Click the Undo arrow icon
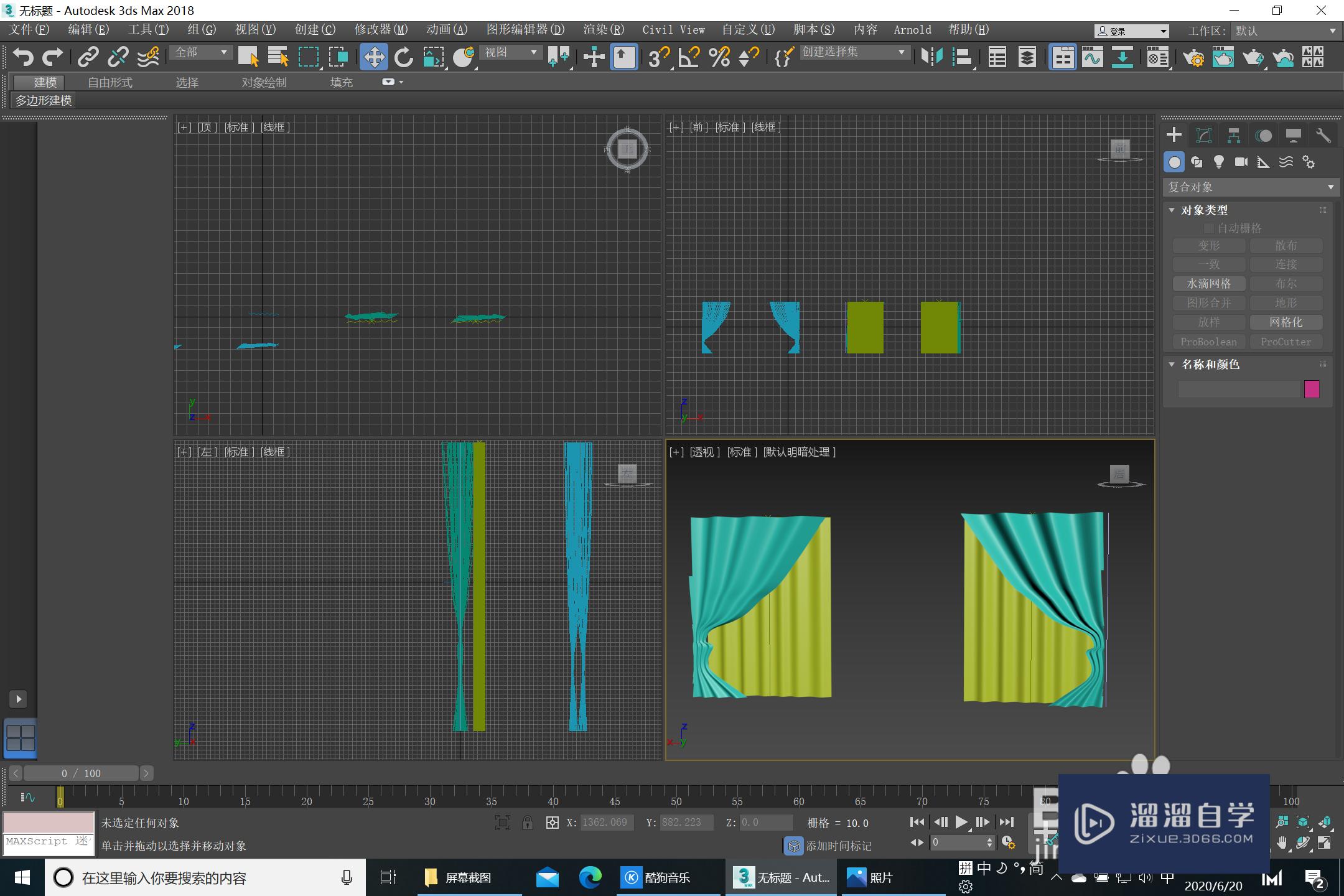Viewport: 1344px width, 896px height. (22, 57)
